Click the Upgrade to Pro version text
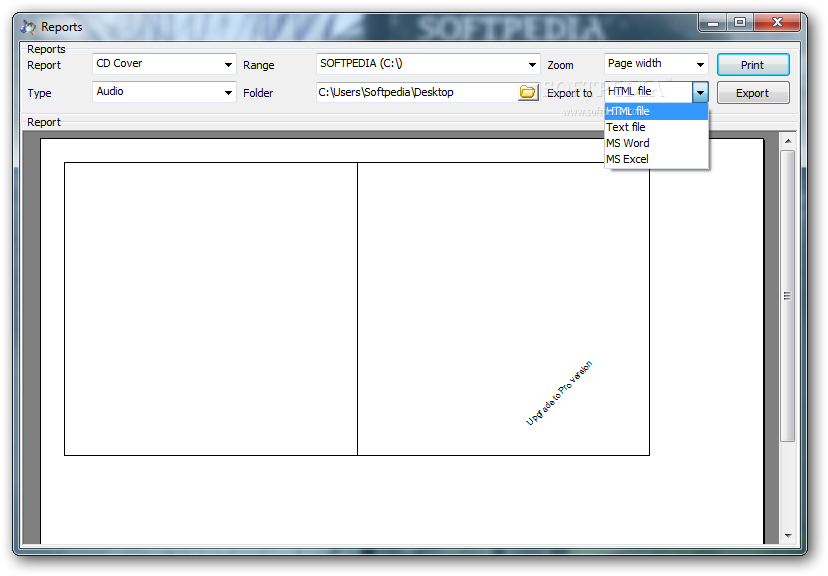The image size is (828, 576). [x=559, y=393]
